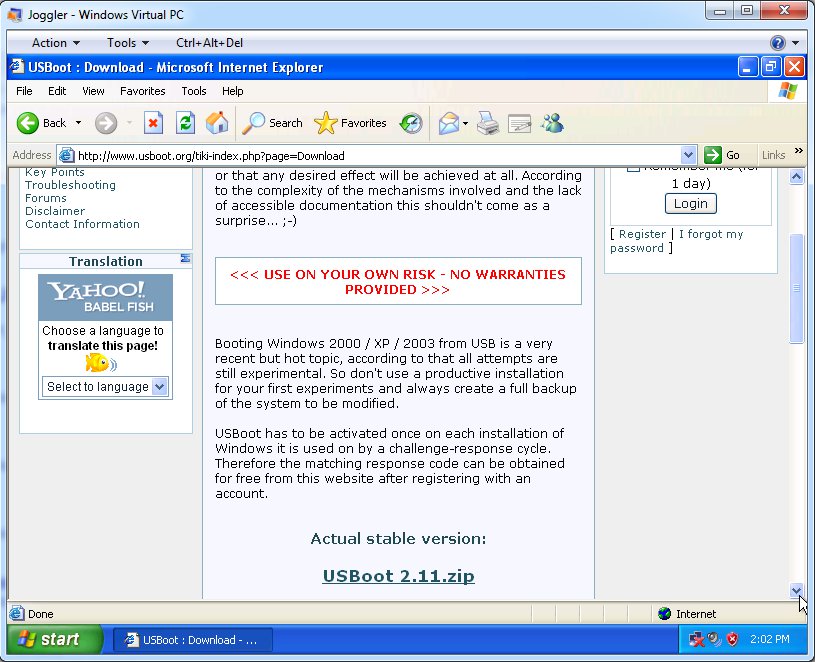The width and height of the screenshot is (815, 662).
Task: Open History clock icon
Action: [411, 123]
